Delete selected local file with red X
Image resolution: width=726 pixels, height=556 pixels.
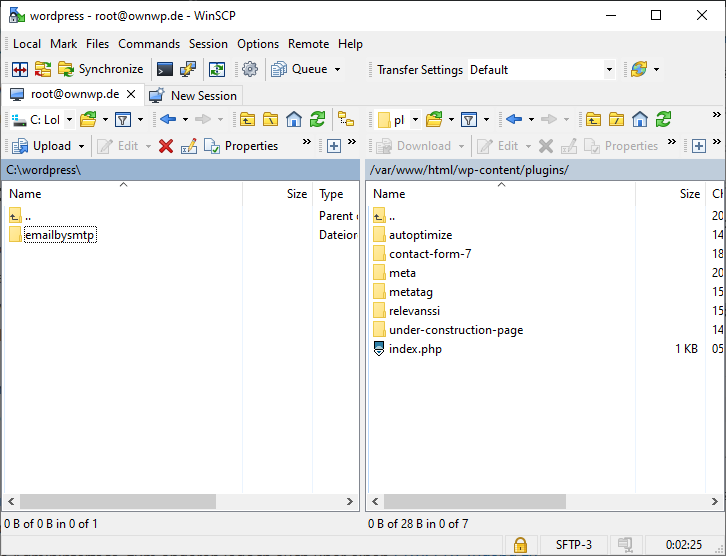[166, 146]
